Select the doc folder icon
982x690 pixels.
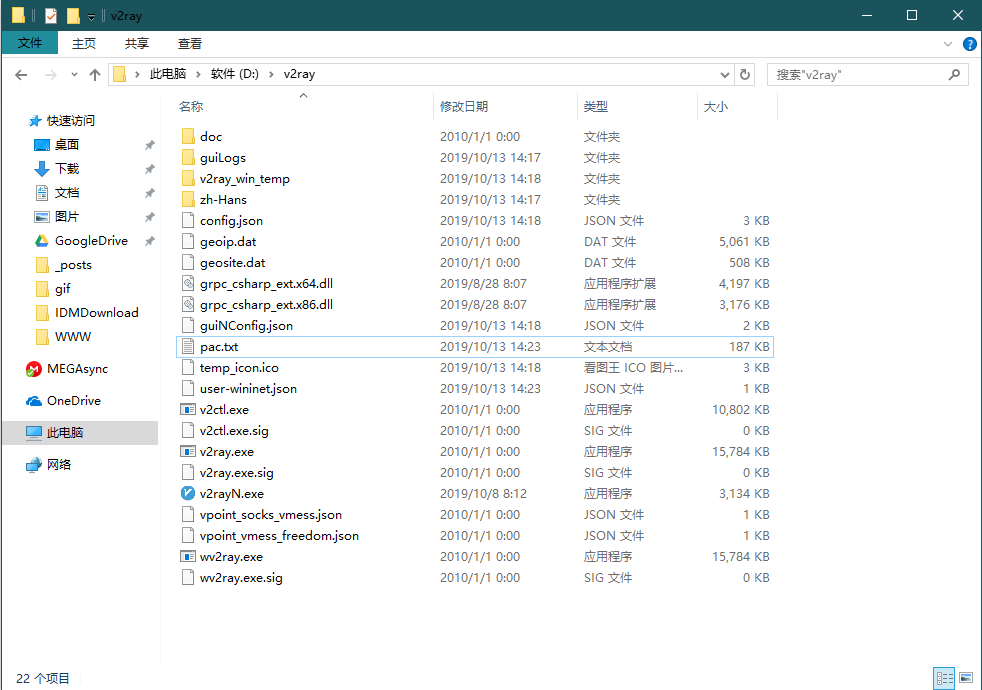[x=188, y=136]
